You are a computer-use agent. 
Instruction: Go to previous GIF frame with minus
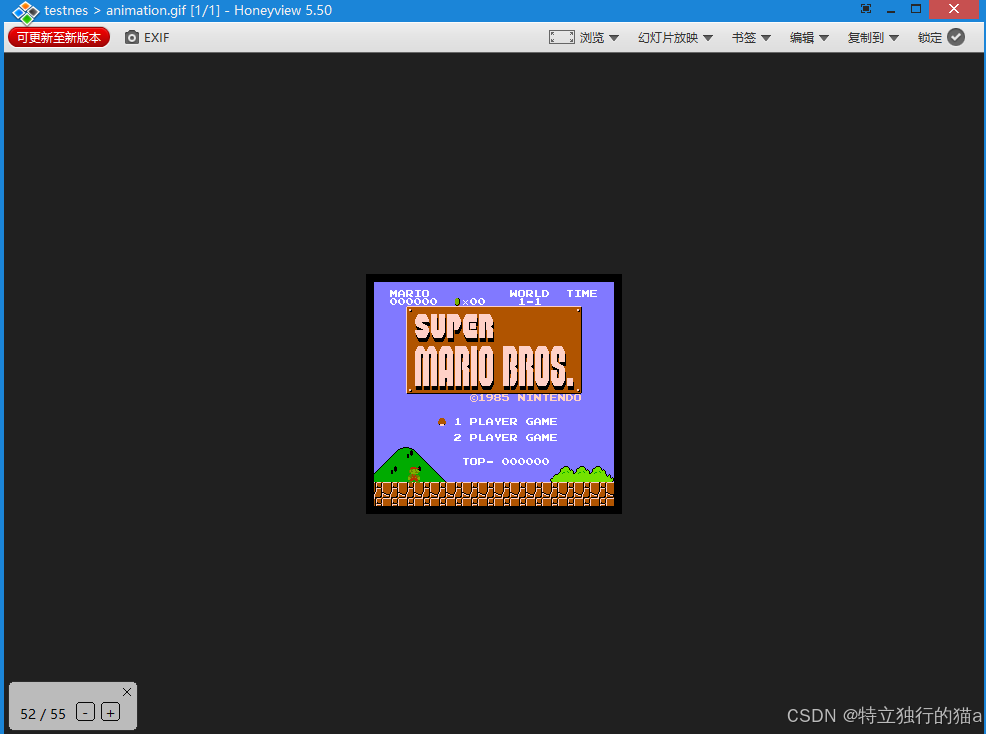tap(86, 712)
